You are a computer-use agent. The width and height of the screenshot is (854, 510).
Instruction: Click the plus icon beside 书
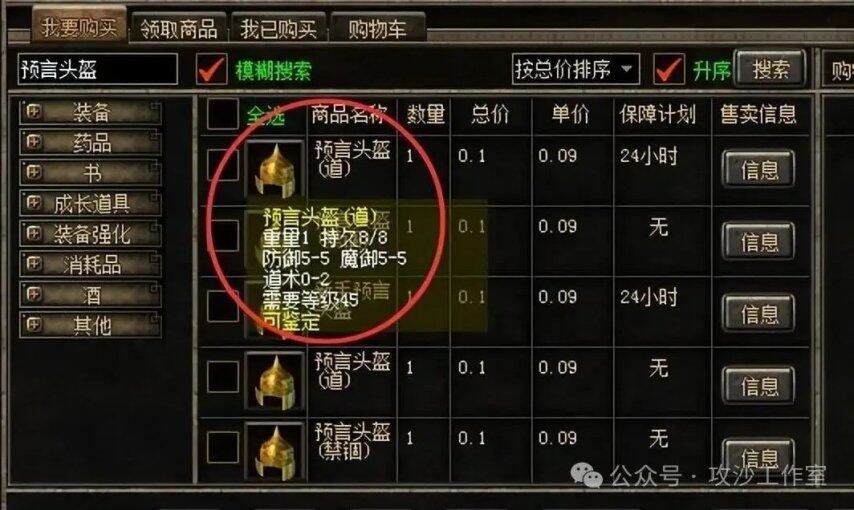[x=33, y=172]
